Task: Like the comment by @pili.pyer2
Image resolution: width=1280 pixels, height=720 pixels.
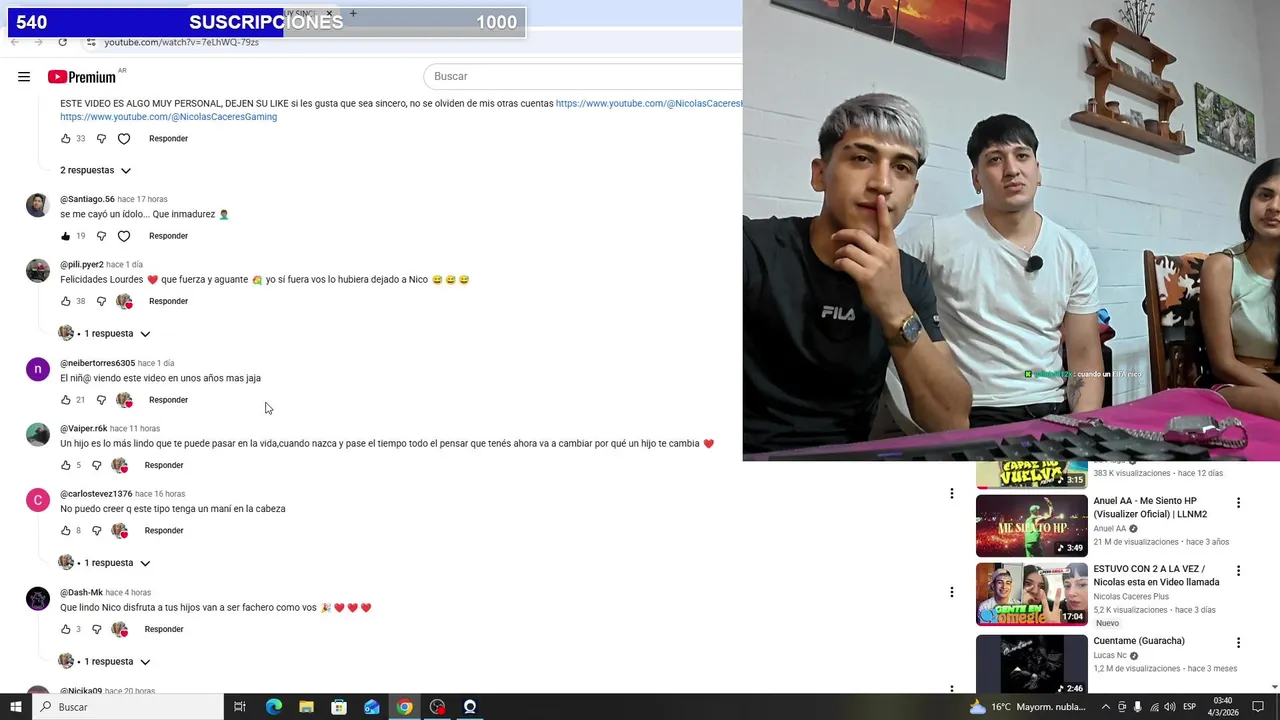Action: point(66,301)
